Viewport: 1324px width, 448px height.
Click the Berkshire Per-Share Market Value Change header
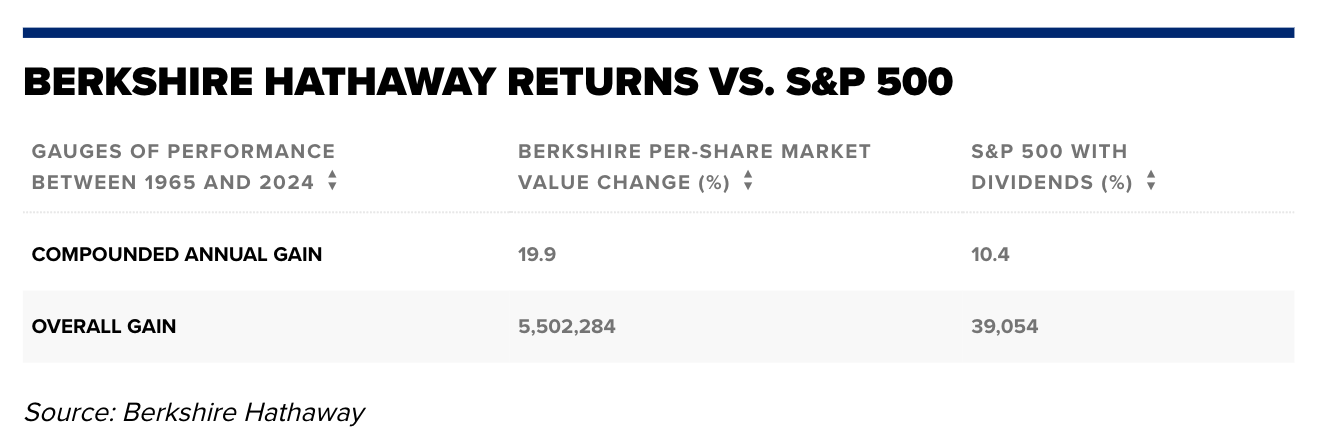694,152
